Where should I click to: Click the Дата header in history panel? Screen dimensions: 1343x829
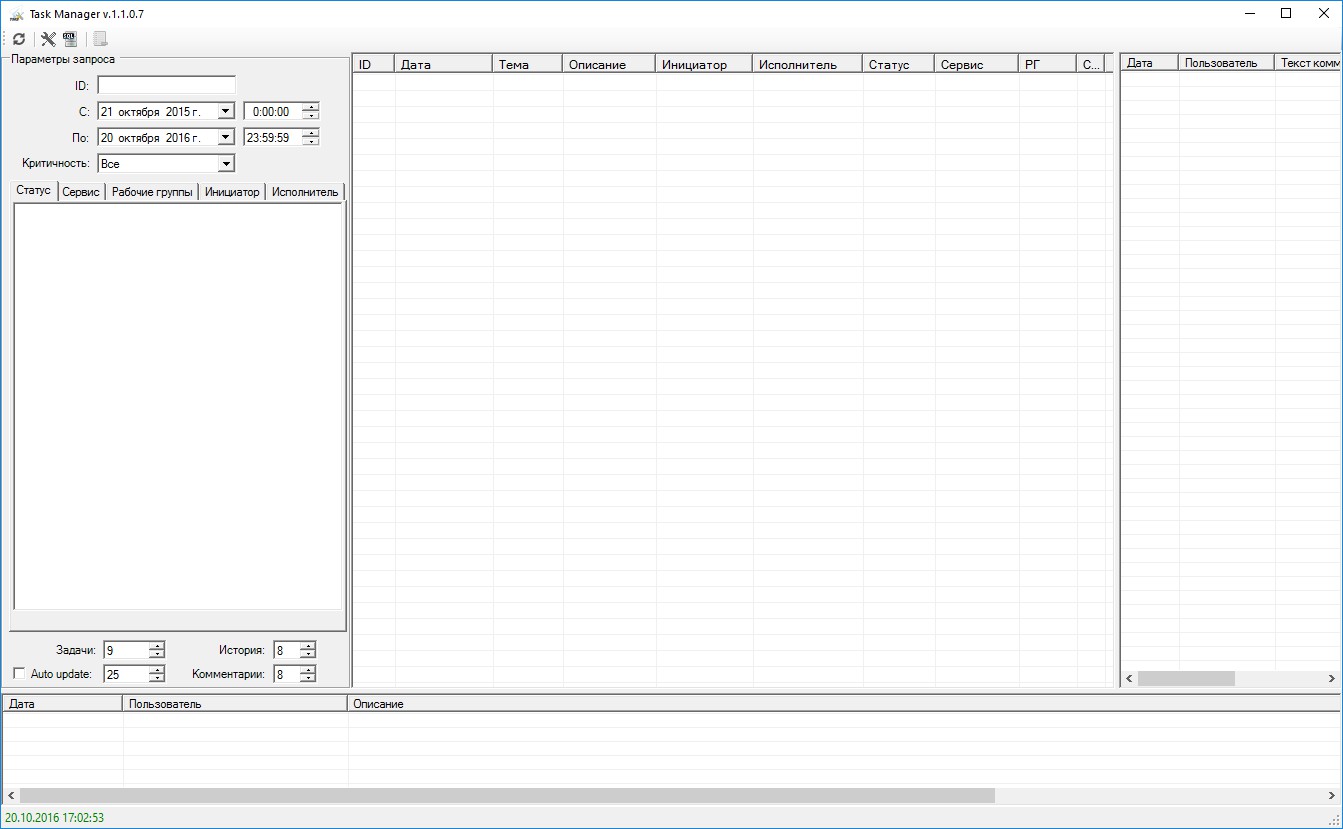(63, 704)
